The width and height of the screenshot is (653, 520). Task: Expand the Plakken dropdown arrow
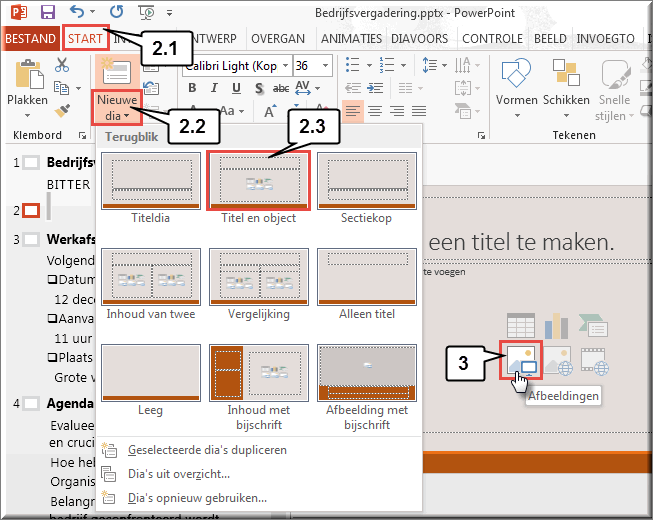click(x=27, y=115)
